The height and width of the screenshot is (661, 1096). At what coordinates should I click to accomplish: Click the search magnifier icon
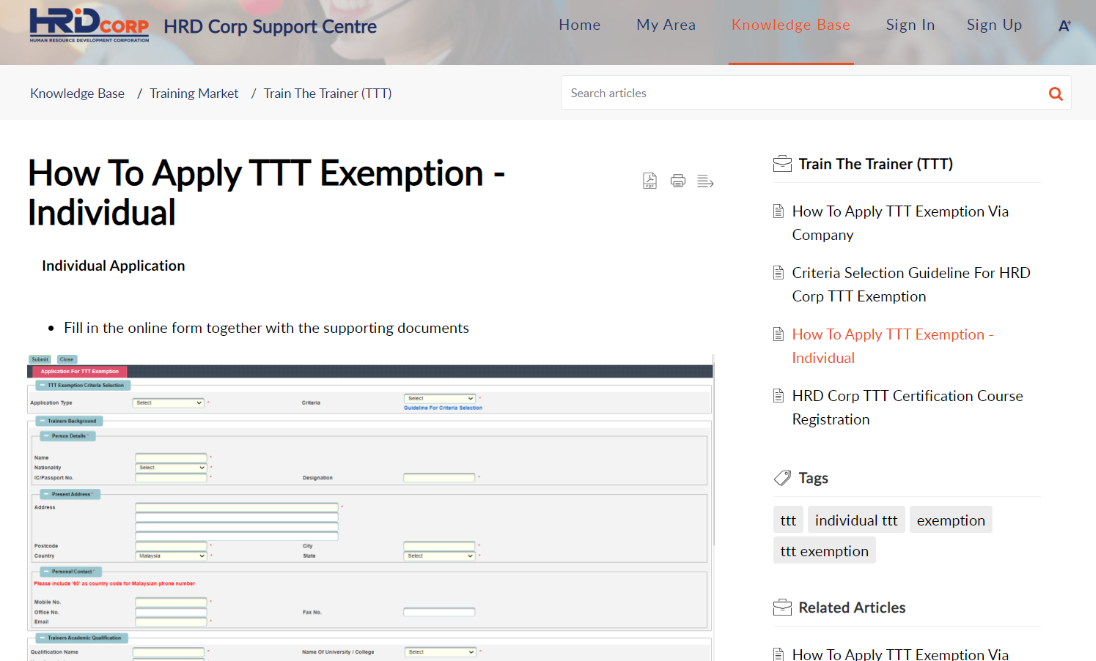pyautogui.click(x=1055, y=94)
